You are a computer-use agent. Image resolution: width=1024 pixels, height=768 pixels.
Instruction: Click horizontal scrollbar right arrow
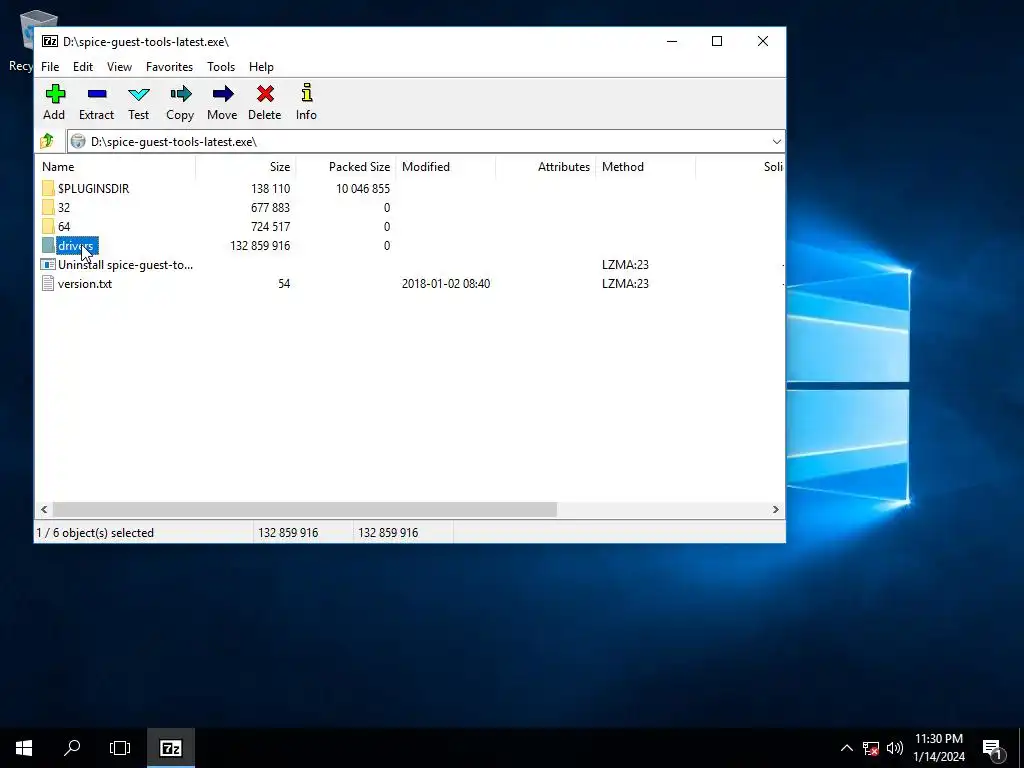[x=776, y=509]
